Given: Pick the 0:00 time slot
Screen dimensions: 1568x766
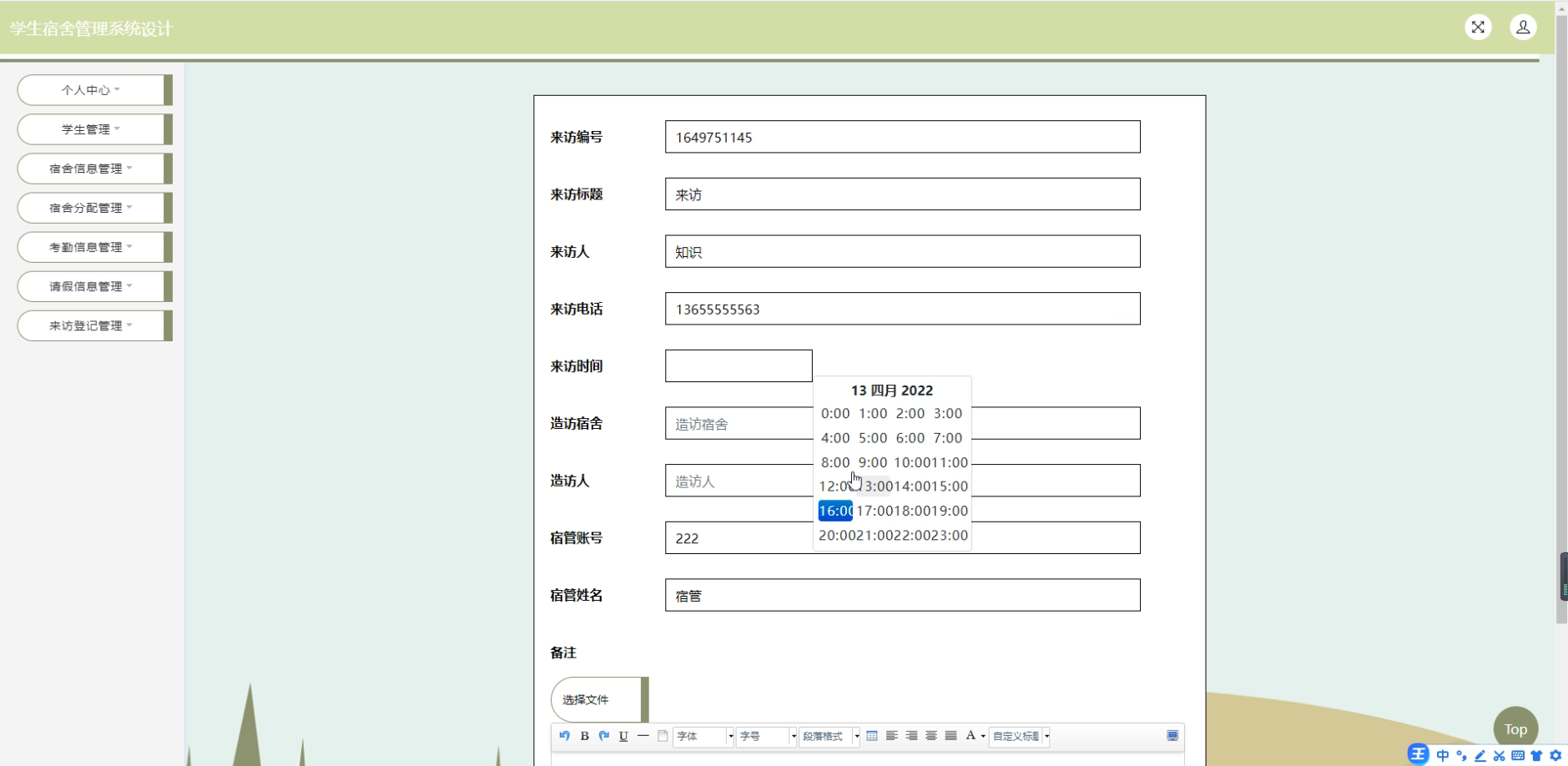Looking at the screenshot, I should pos(834,413).
